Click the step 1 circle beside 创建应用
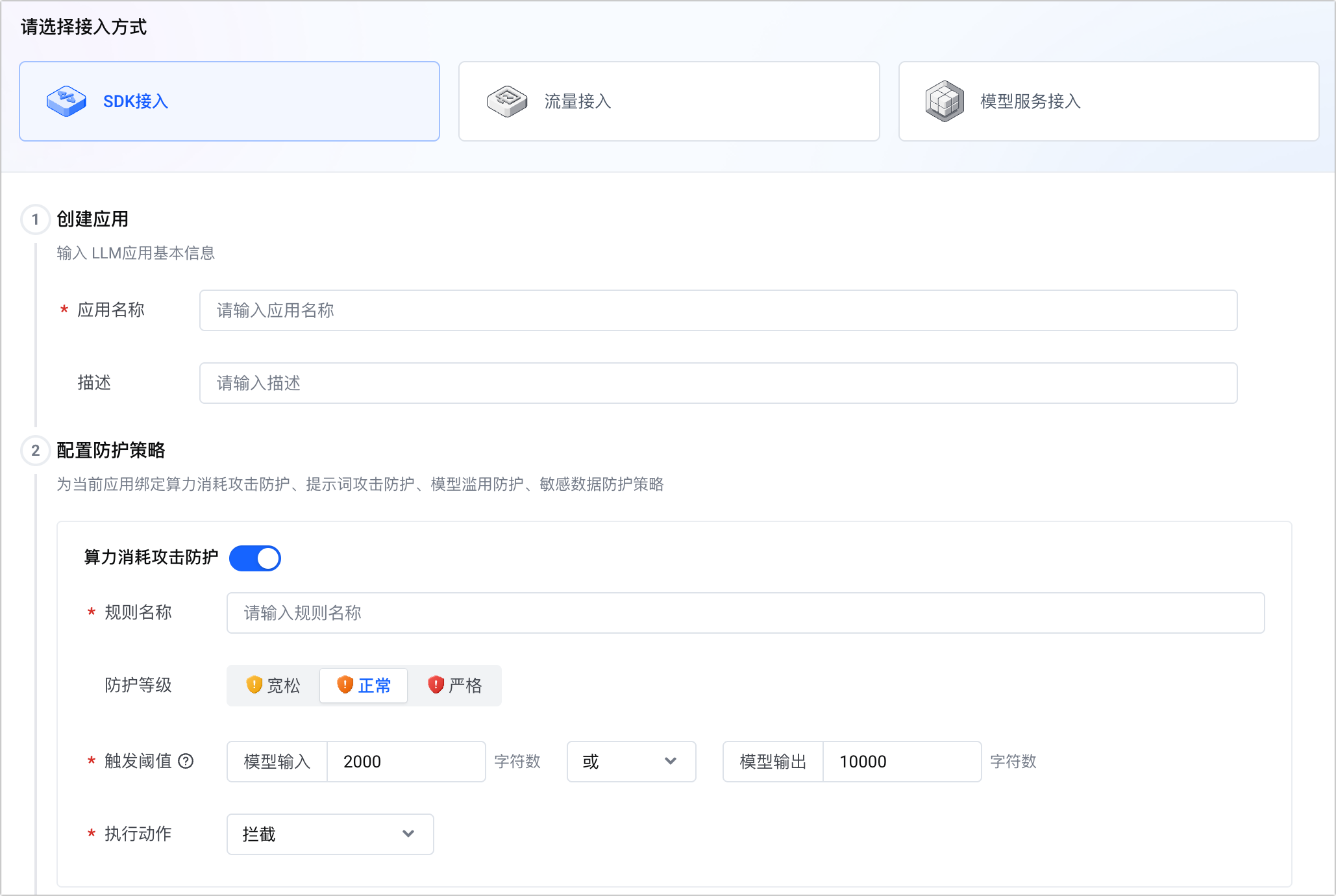Image resolution: width=1336 pixels, height=896 pixels. point(36,219)
